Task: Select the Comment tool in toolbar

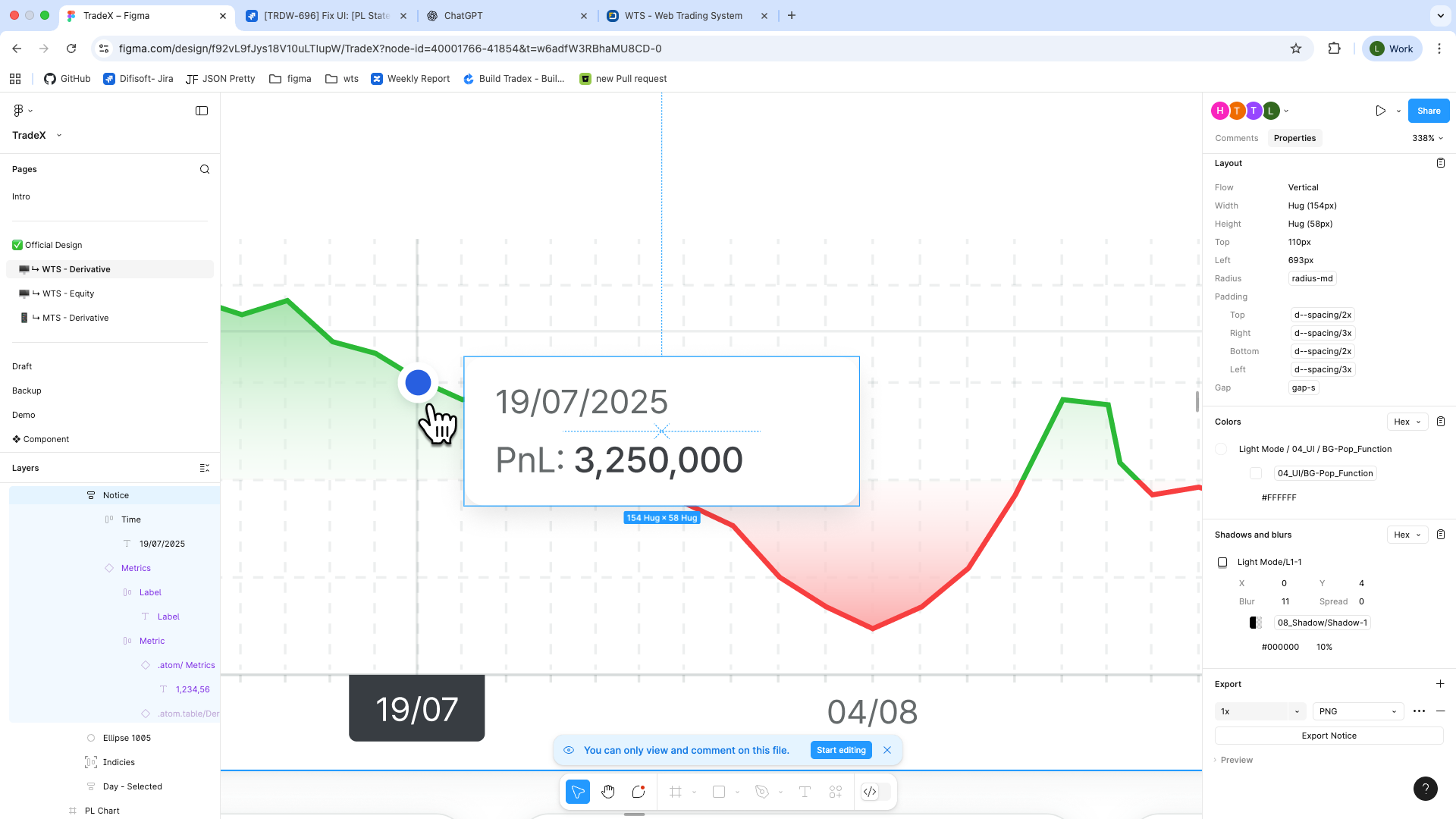Action: coord(639,792)
